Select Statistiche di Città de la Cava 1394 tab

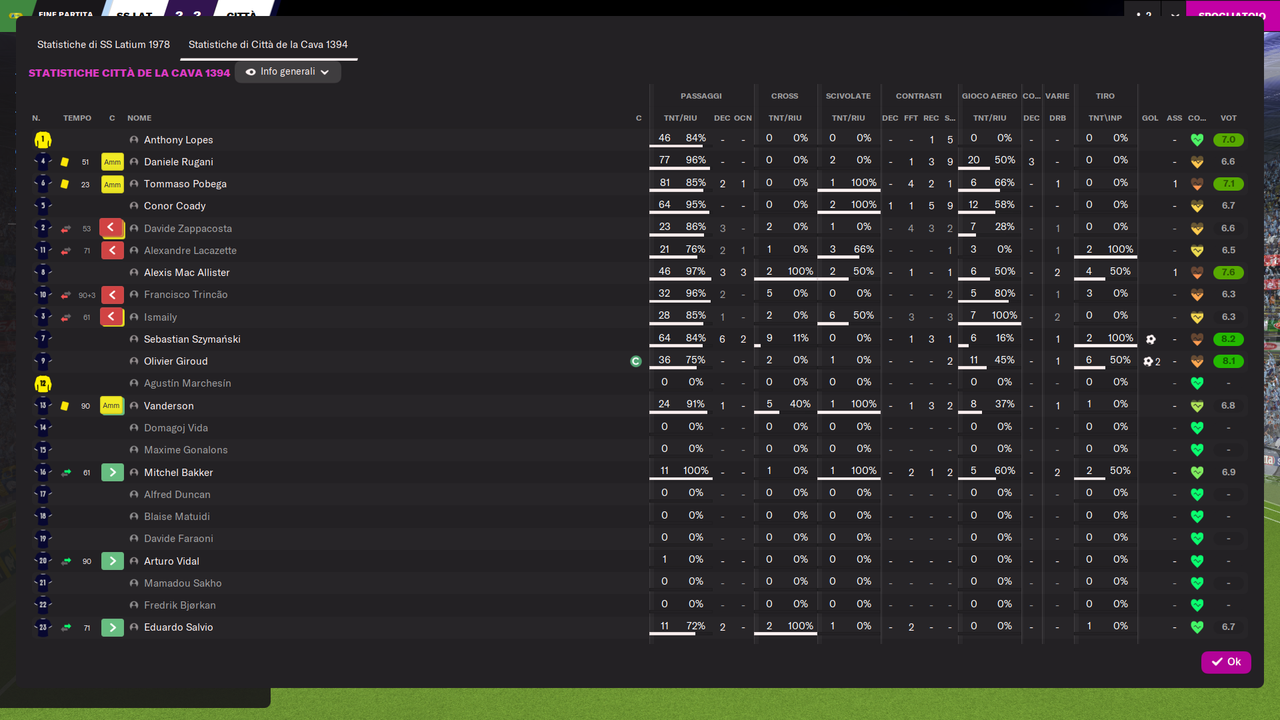(268, 45)
